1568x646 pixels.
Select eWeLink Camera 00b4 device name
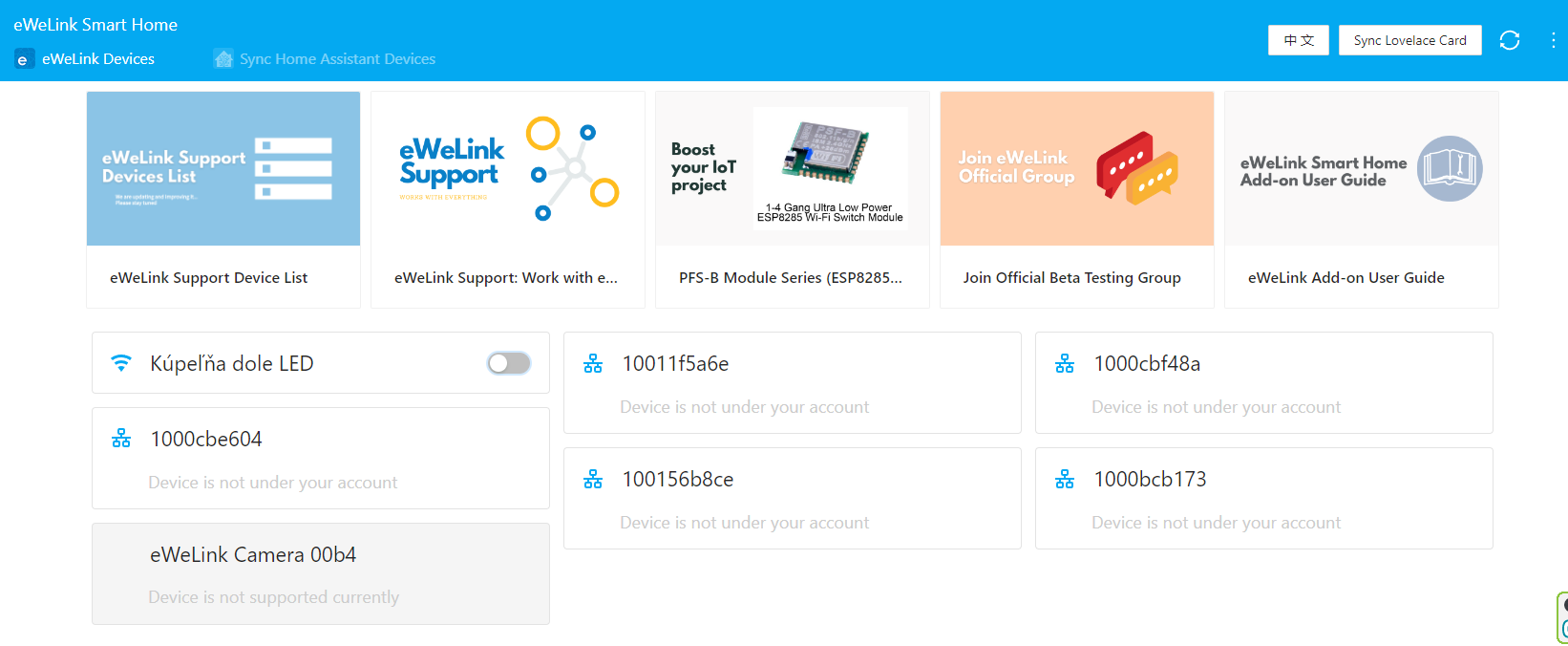click(253, 554)
